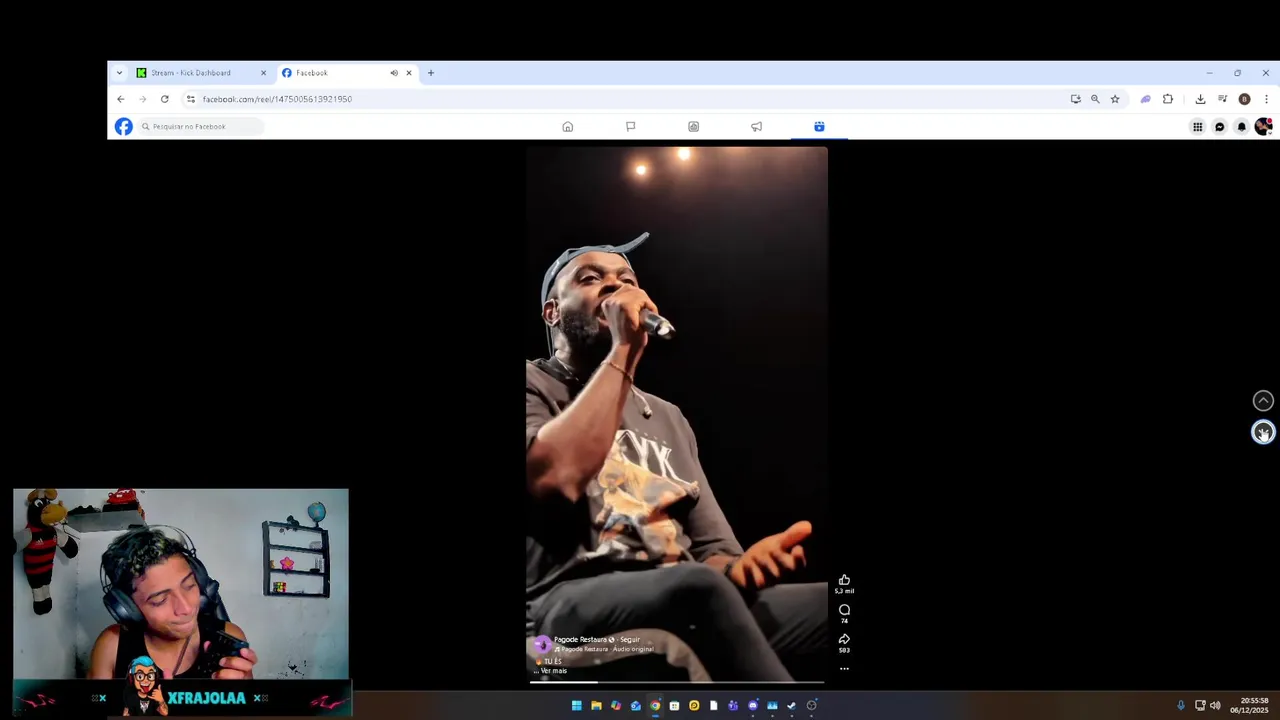The height and width of the screenshot is (720, 1280).
Task: Open Microsoft Teams from the taskbar
Action: coord(733,705)
